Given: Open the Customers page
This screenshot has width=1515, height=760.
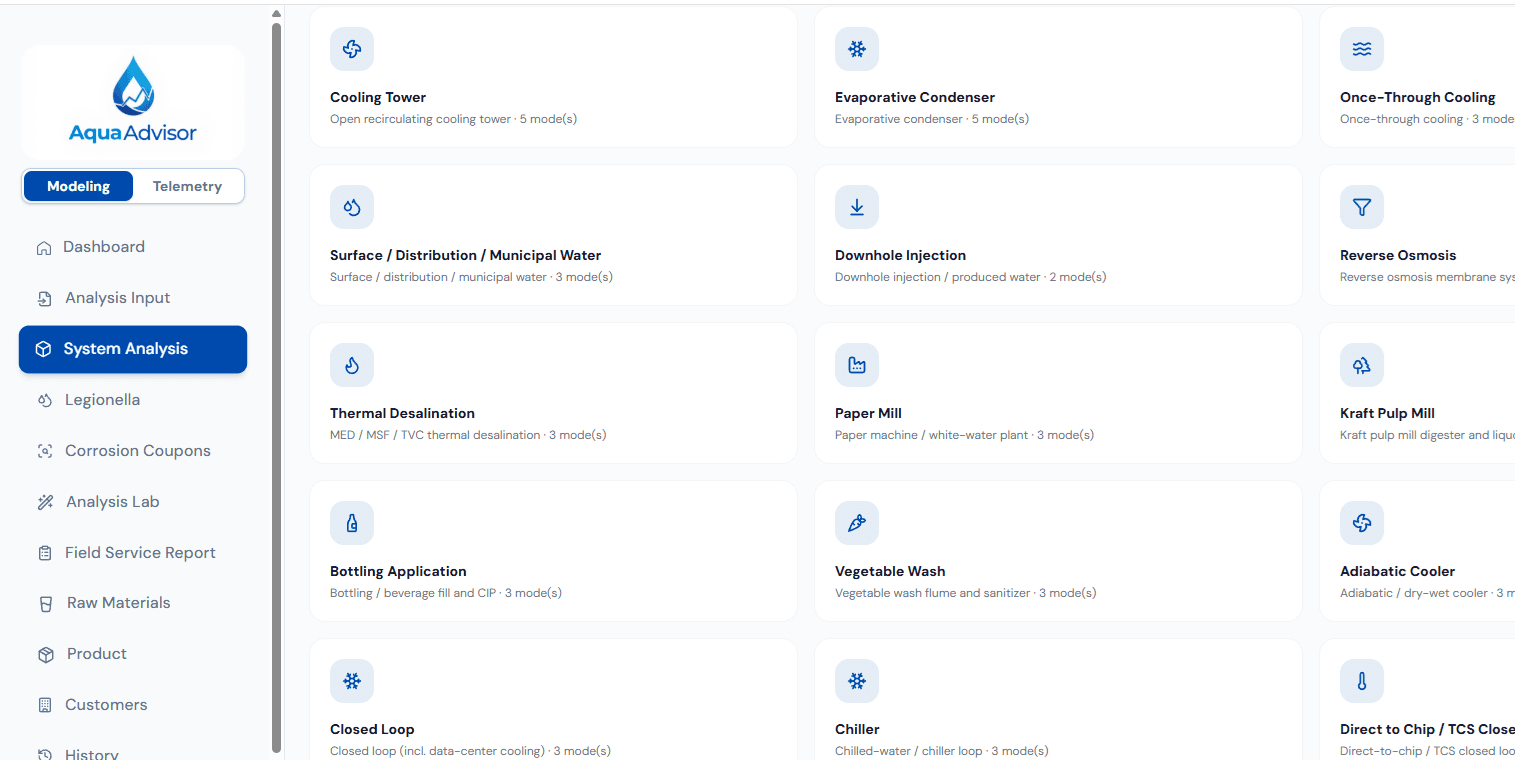Looking at the screenshot, I should pos(133,705).
